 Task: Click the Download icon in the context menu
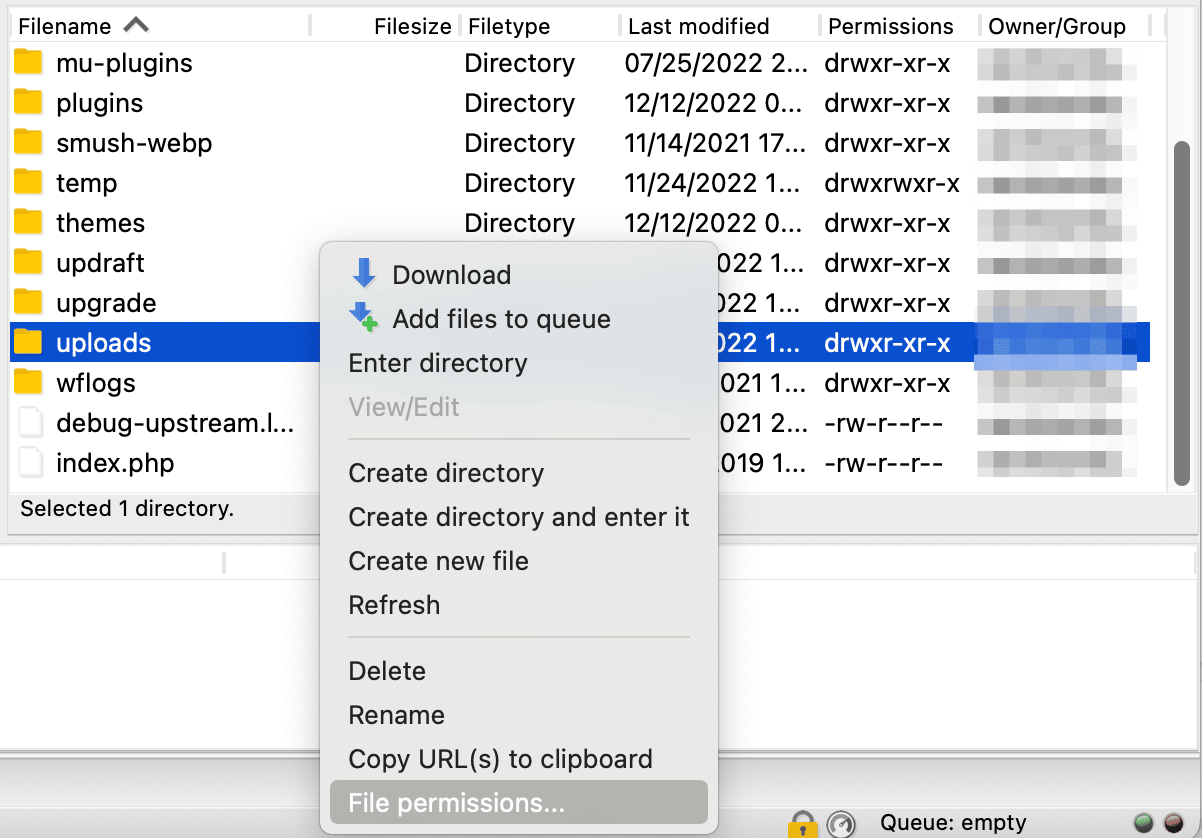(x=365, y=274)
